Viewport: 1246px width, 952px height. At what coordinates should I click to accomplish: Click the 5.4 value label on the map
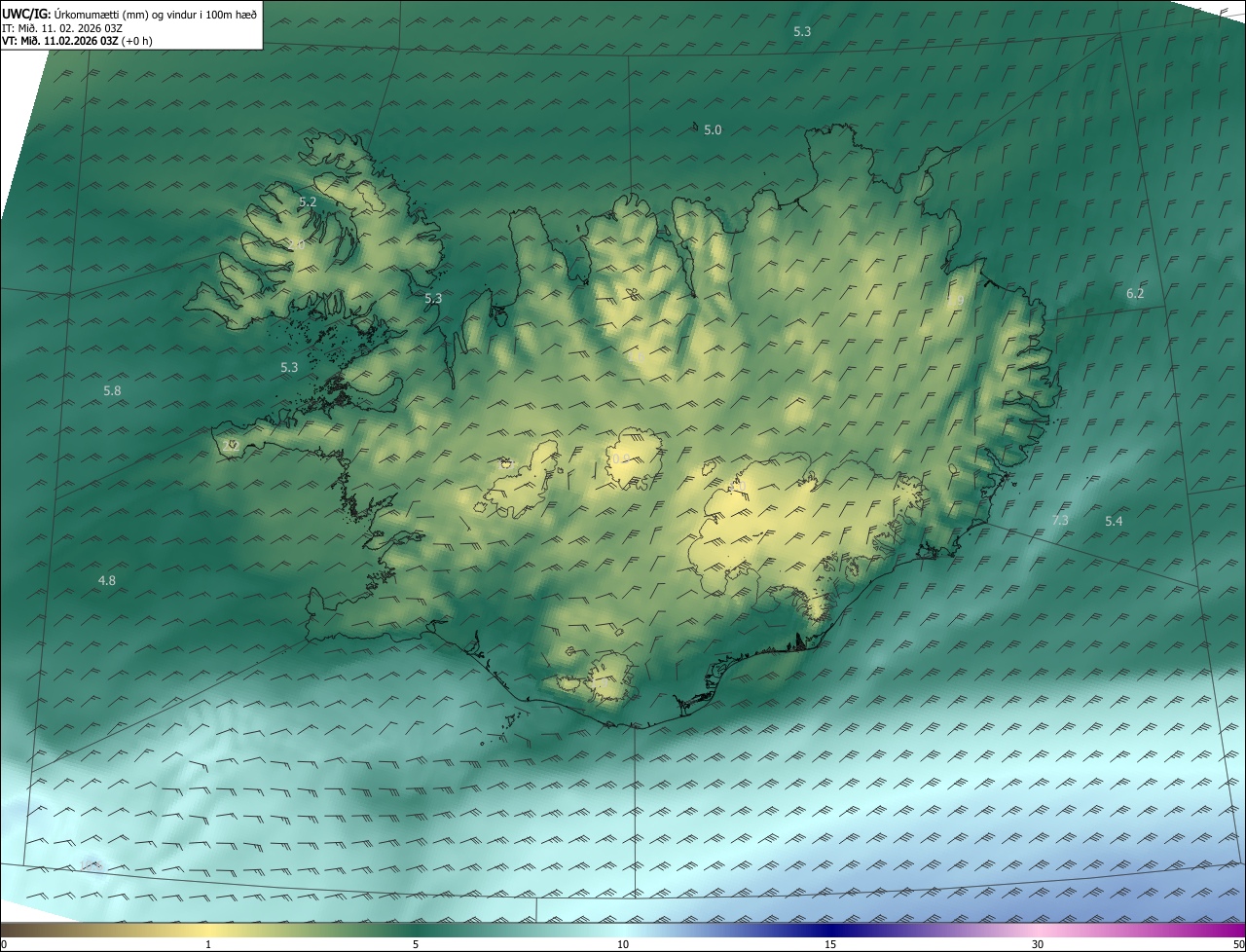point(1114,522)
